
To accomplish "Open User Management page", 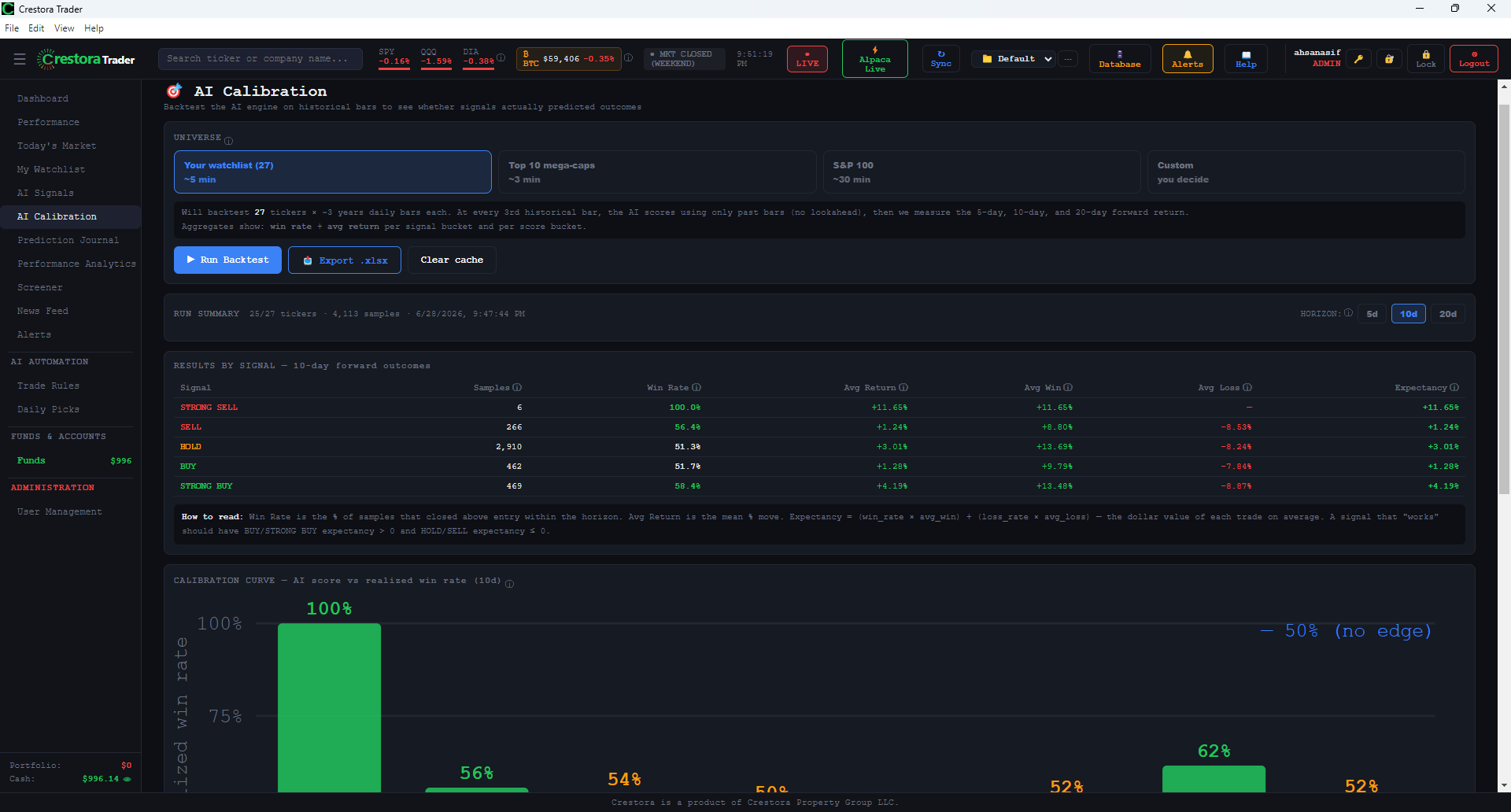I will 71,511.
